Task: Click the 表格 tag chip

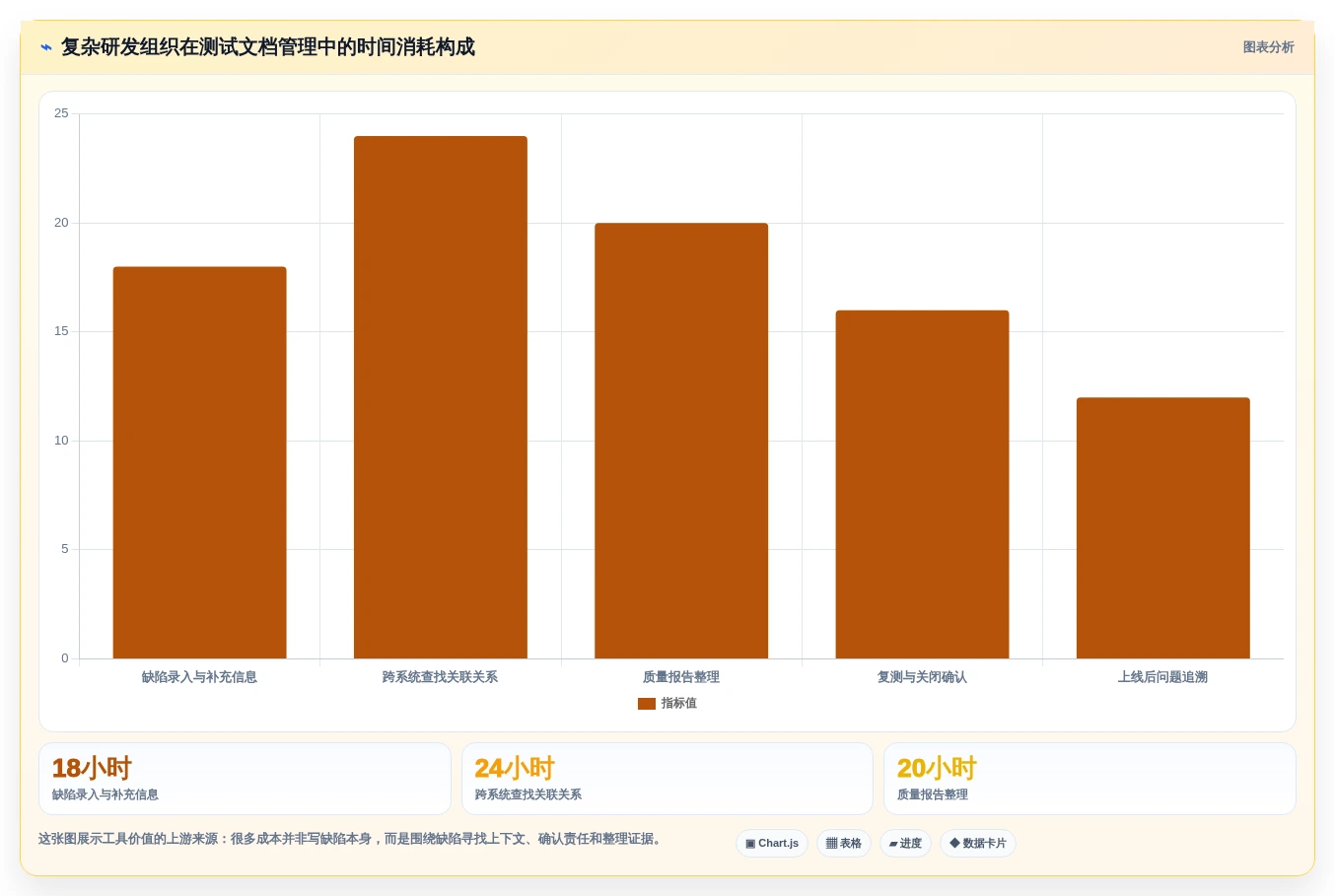Action: tap(844, 844)
